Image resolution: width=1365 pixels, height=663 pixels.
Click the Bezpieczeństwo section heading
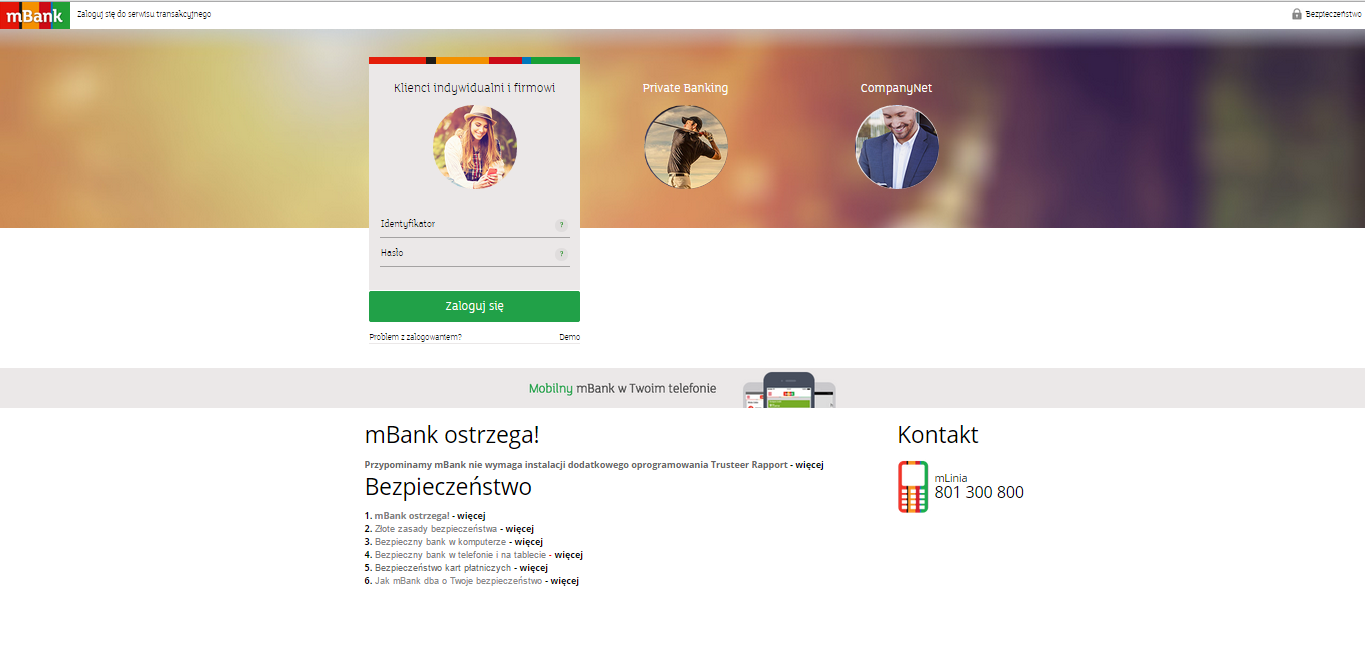pos(448,487)
